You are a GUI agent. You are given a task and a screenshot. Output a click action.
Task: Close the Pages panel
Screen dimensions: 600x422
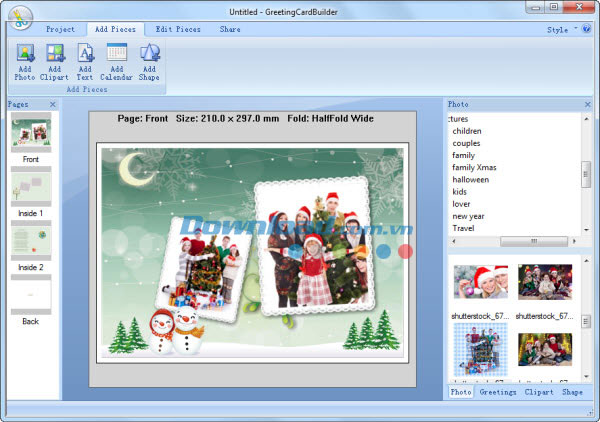[x=53, y=104]
